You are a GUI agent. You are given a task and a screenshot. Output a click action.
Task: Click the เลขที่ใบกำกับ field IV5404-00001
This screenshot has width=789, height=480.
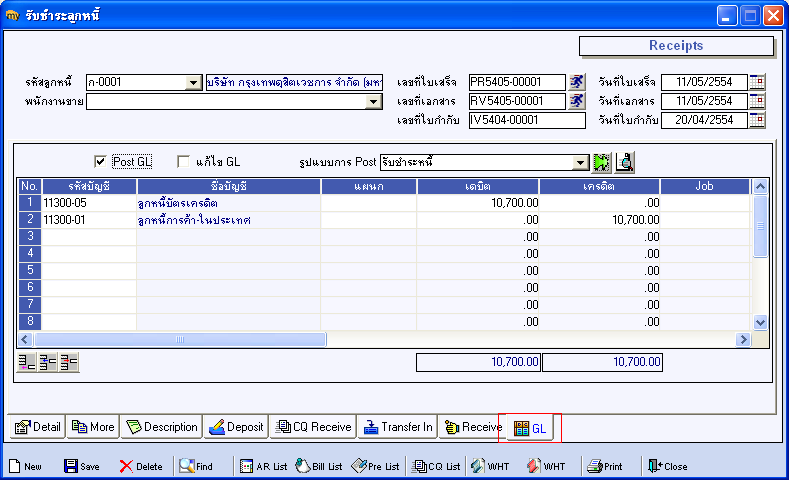point(527,120)
